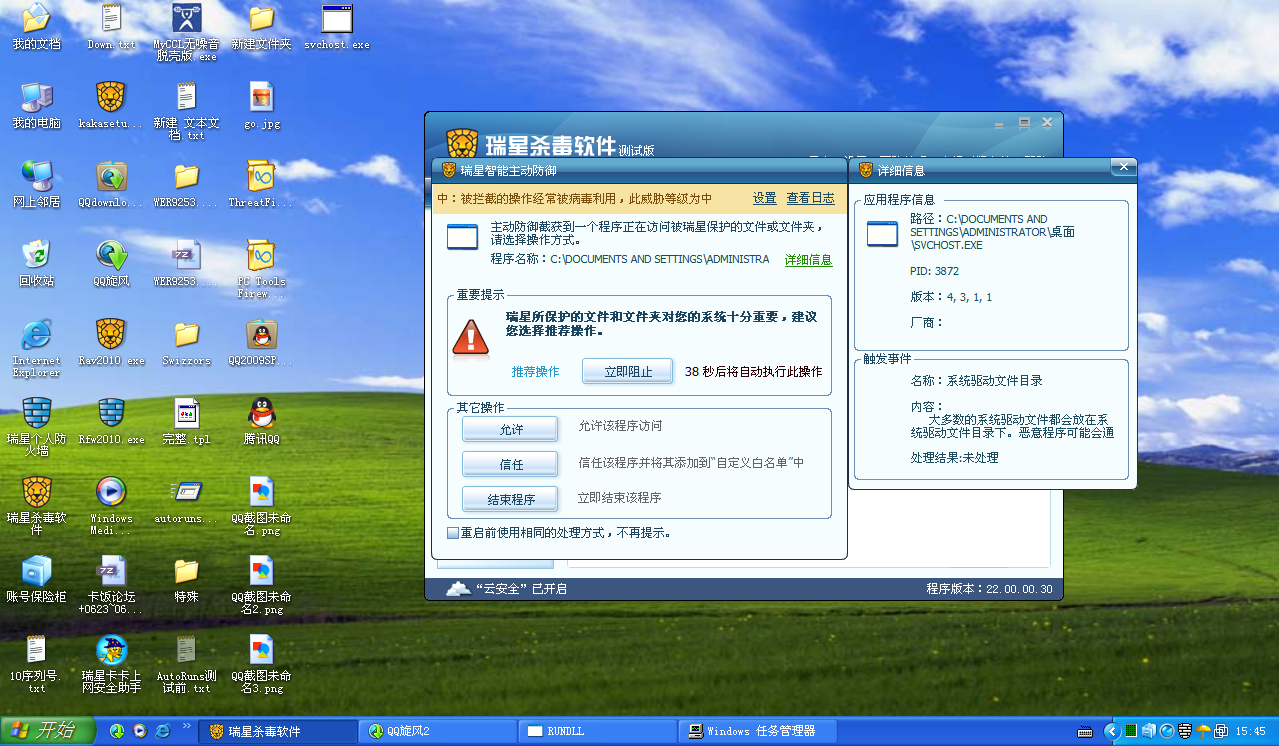Select ThreatFi... desktop icon
Screen dimensions: 1279x746
tap(261, 184)
